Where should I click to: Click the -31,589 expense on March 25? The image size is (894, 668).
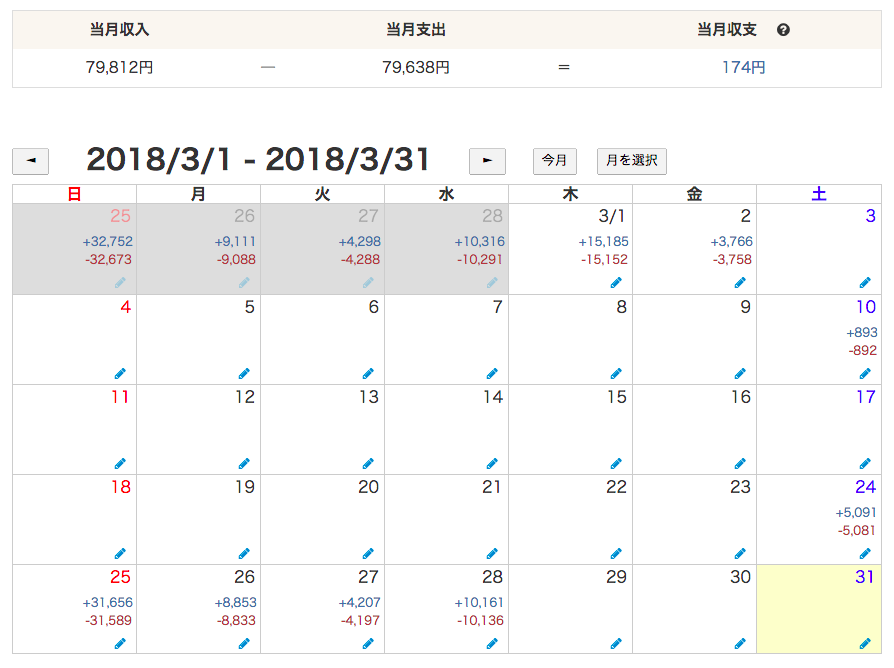coord(108,620)
